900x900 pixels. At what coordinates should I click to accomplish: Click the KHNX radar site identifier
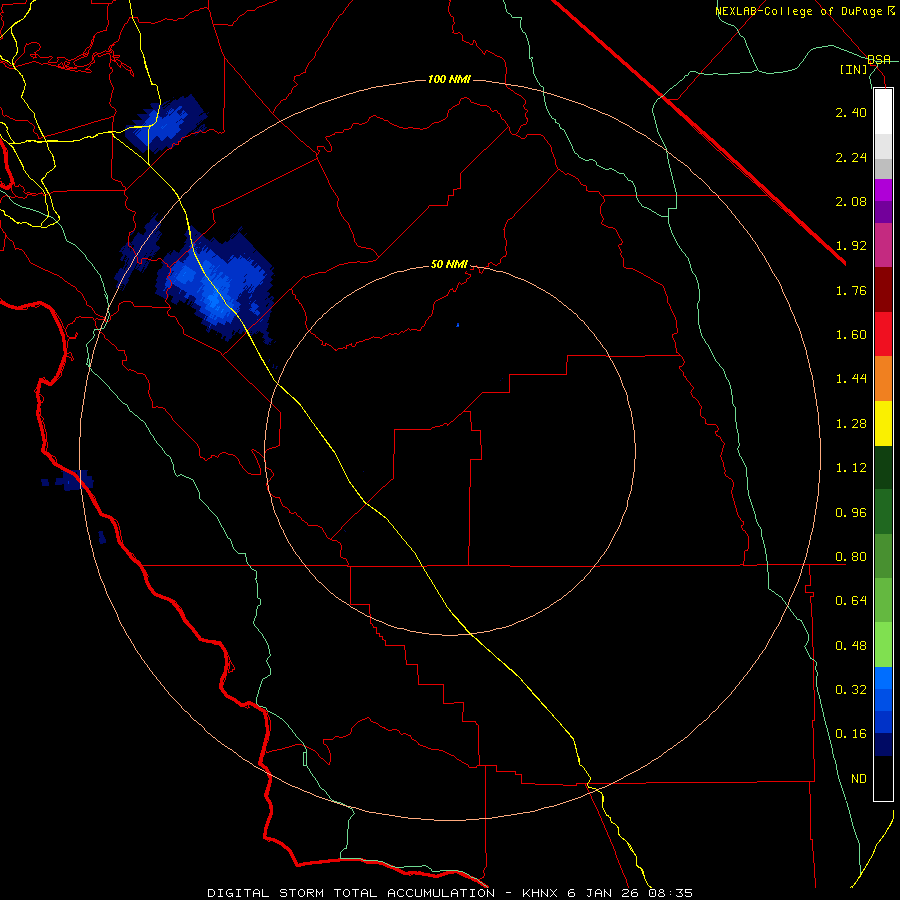pyautogui.click(x=542, y=893)
